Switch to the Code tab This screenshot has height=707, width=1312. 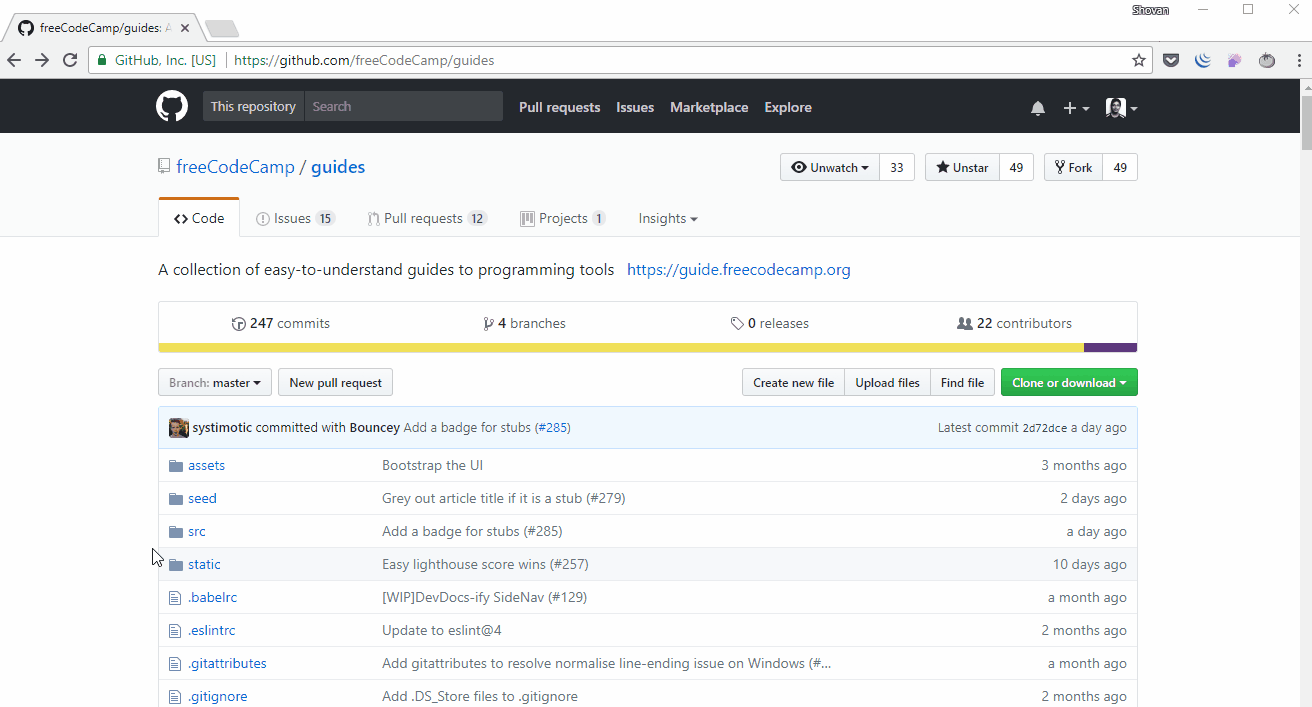[199, 218]
